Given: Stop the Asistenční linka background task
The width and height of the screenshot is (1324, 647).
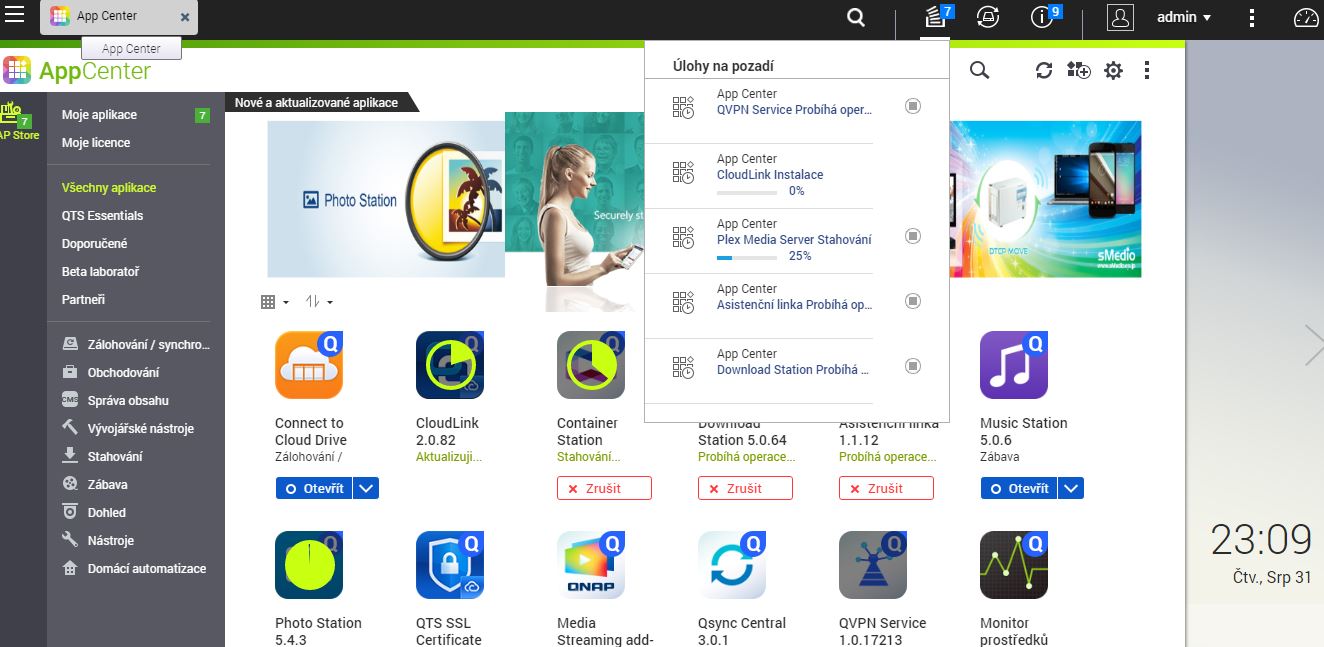Looking at the screenshot, I should (x=913, y=301).
